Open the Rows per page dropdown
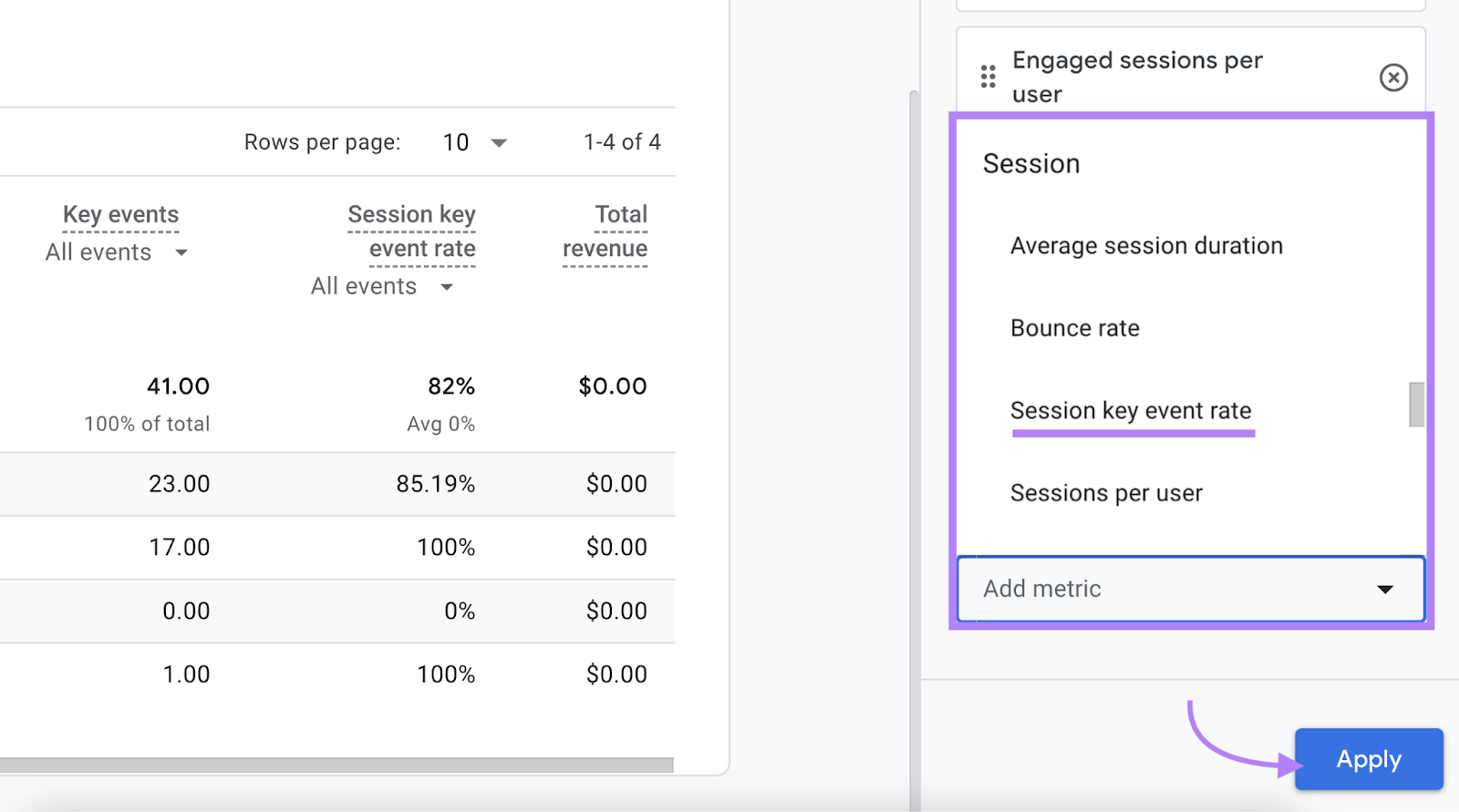 pyautogui.click(x=474, y=142)
